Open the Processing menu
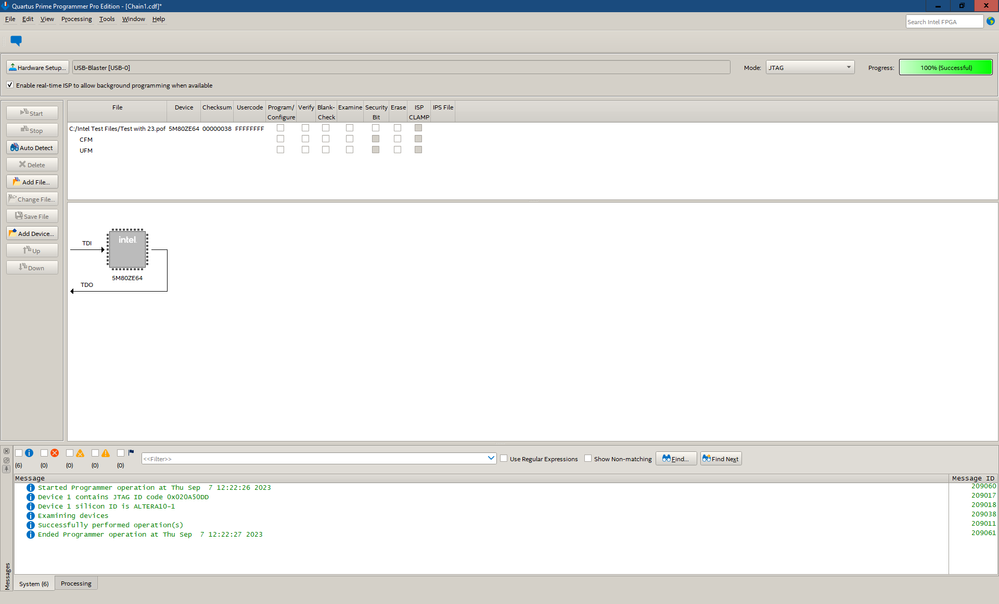The width and height of the screenshot is (999, 604). click(x=76, y=19)
